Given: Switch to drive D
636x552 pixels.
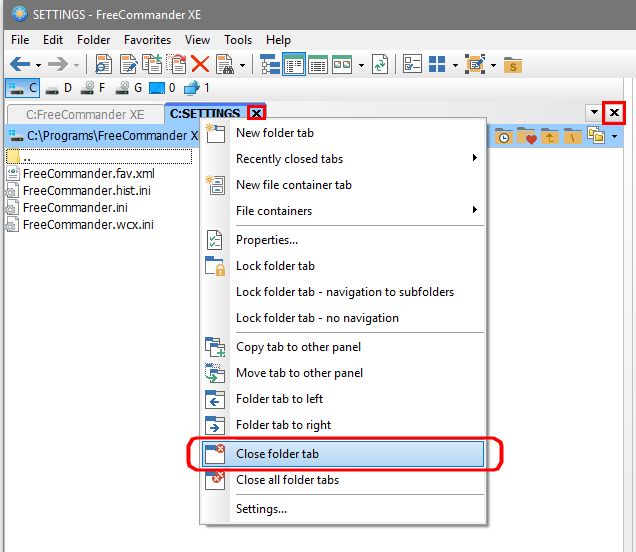Looking at the screenshot, I should click(58, 88).
